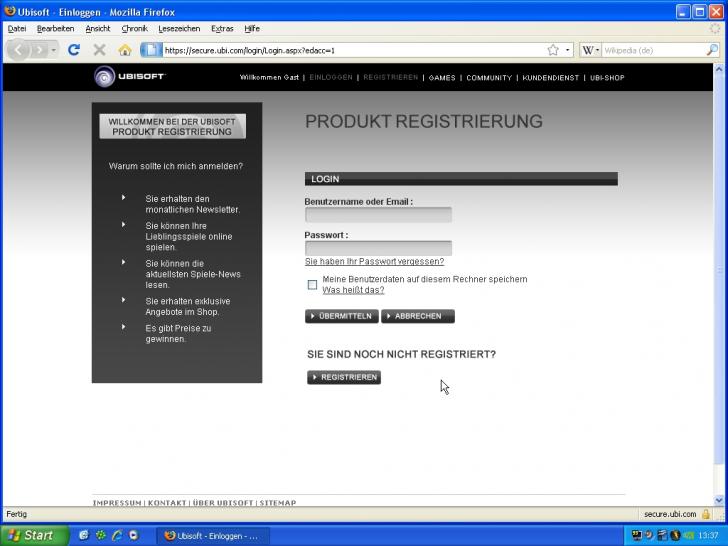Click the stop loading X icon
Viewport: 728px width, 546px height.
click(x=99, y=50)
